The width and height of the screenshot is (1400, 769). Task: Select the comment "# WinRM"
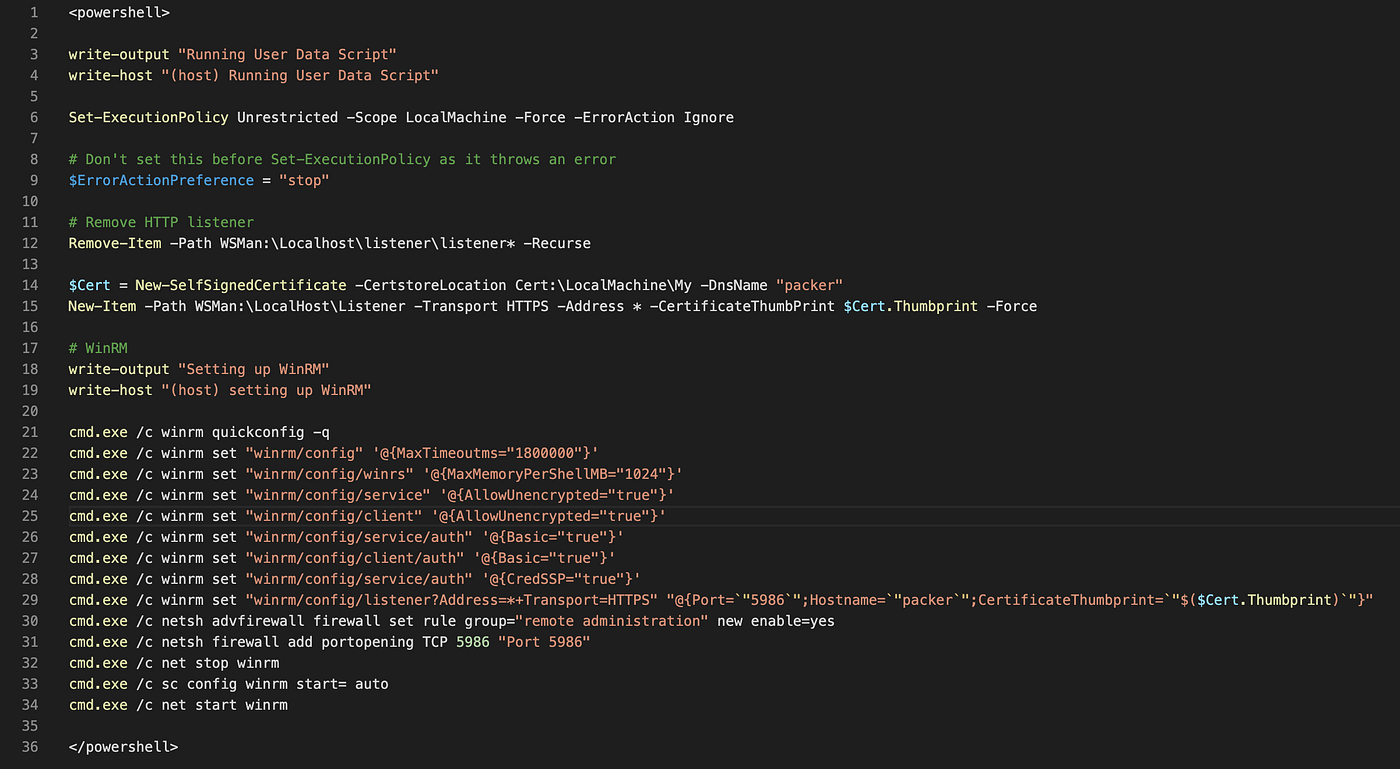tap(98, 348)
